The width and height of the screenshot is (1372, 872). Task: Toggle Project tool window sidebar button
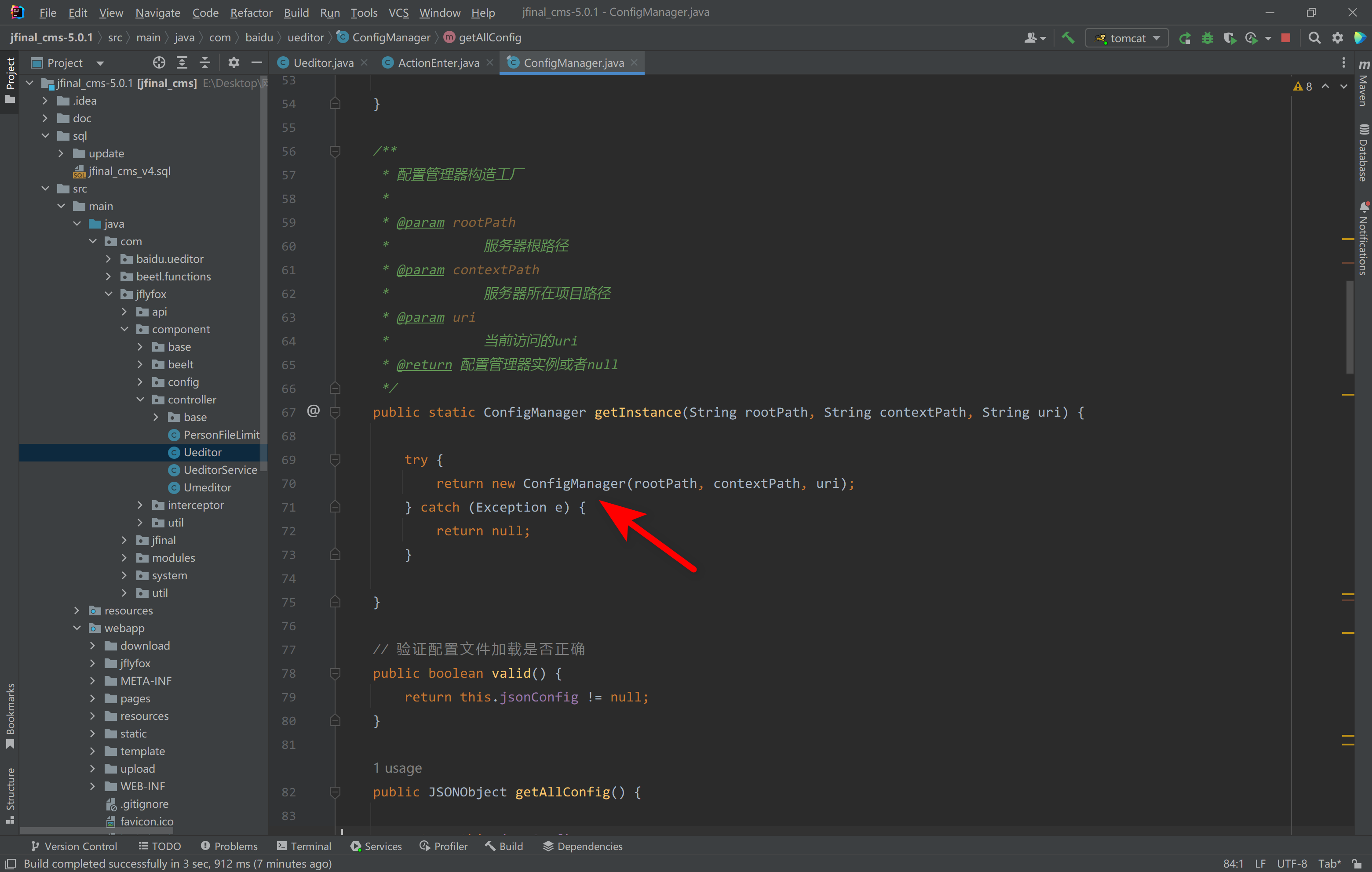coord(10,80)
